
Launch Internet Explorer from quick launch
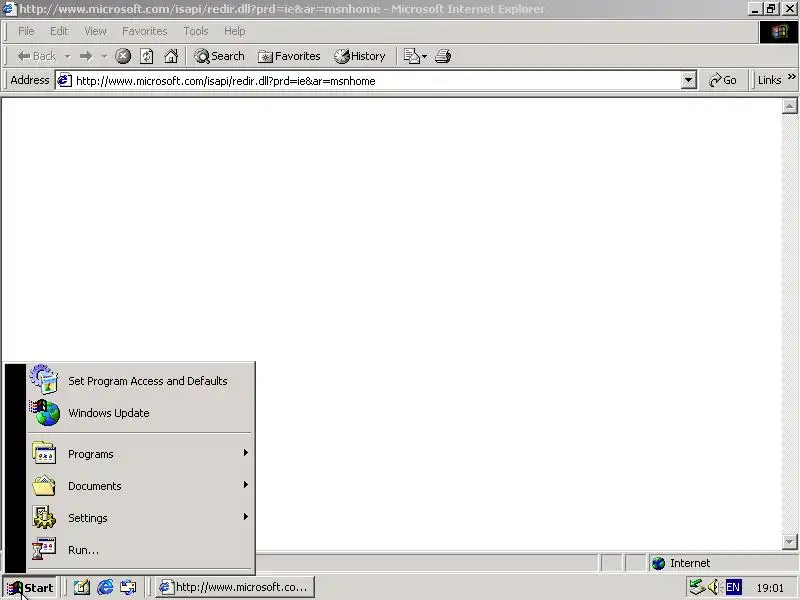105,588
